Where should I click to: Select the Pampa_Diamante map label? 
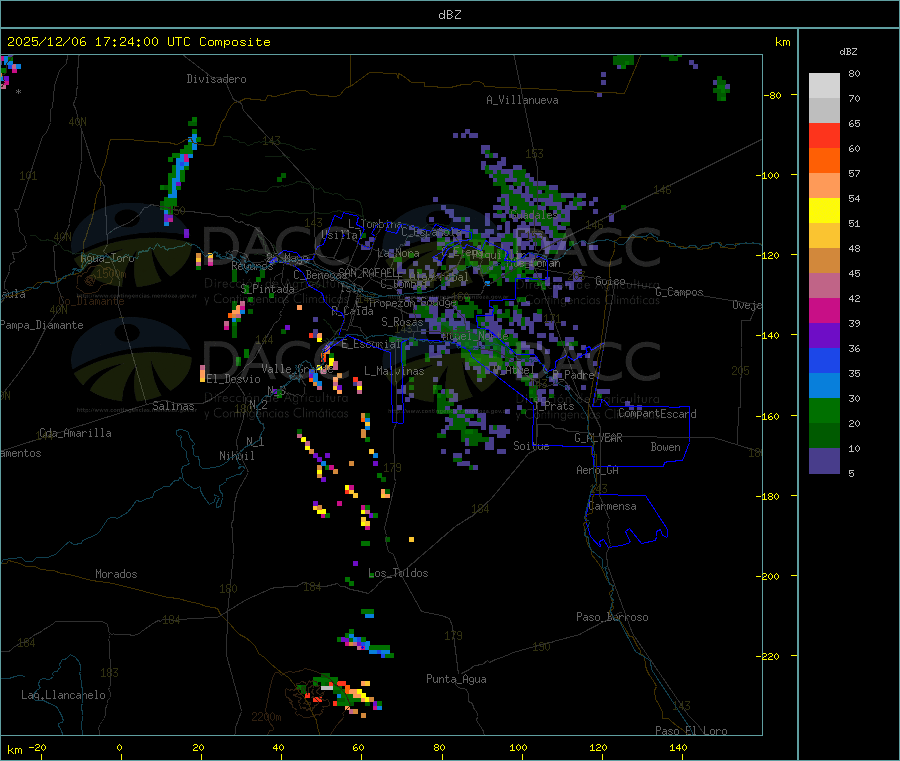coord(42,325)
